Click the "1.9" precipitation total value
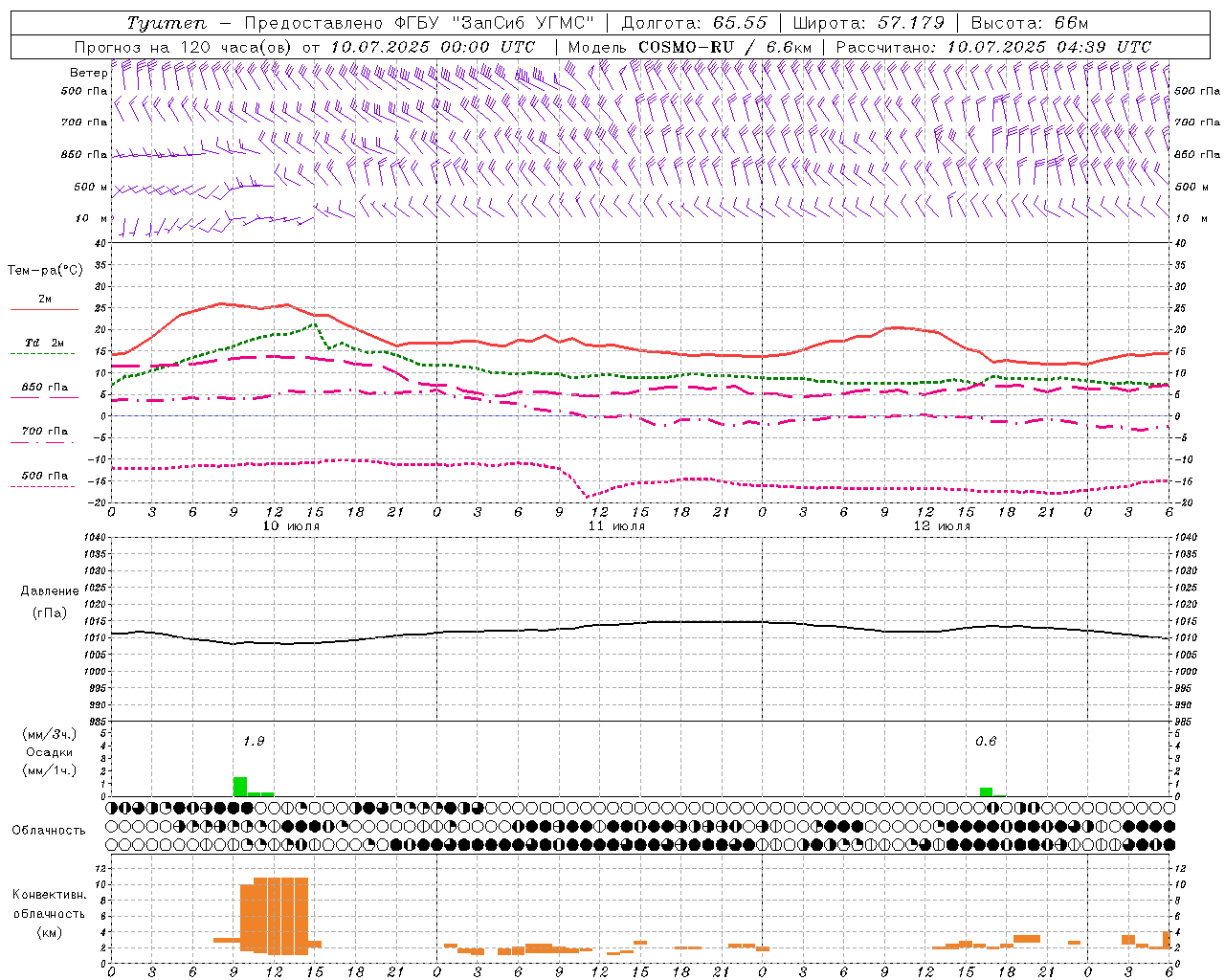Screen dimensions: 1225x980 click(254, 741)
